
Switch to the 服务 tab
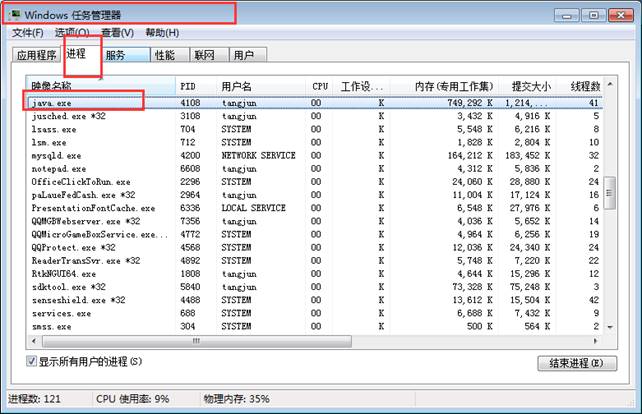coord(125,55)
